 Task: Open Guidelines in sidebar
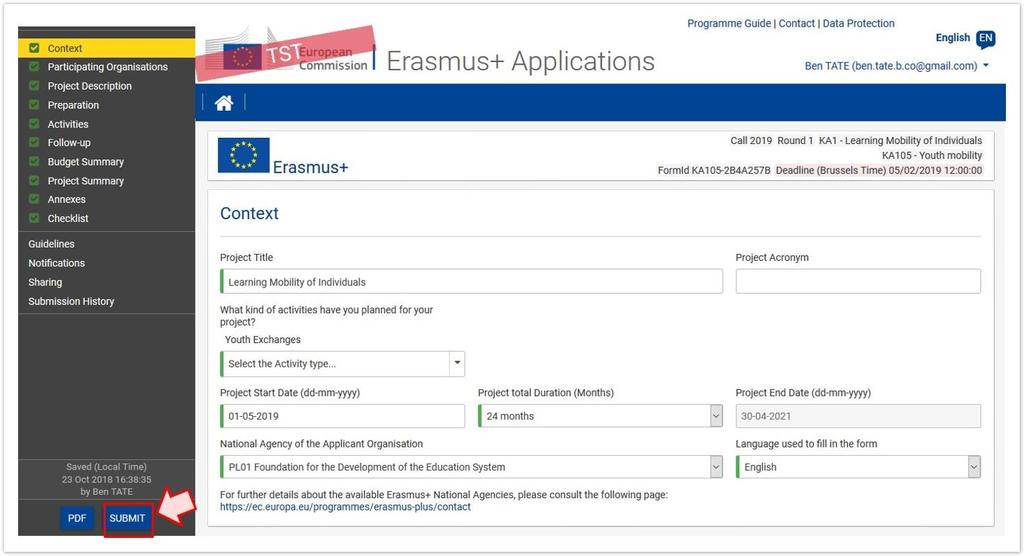pyautogui.click(x=51, y=244)
